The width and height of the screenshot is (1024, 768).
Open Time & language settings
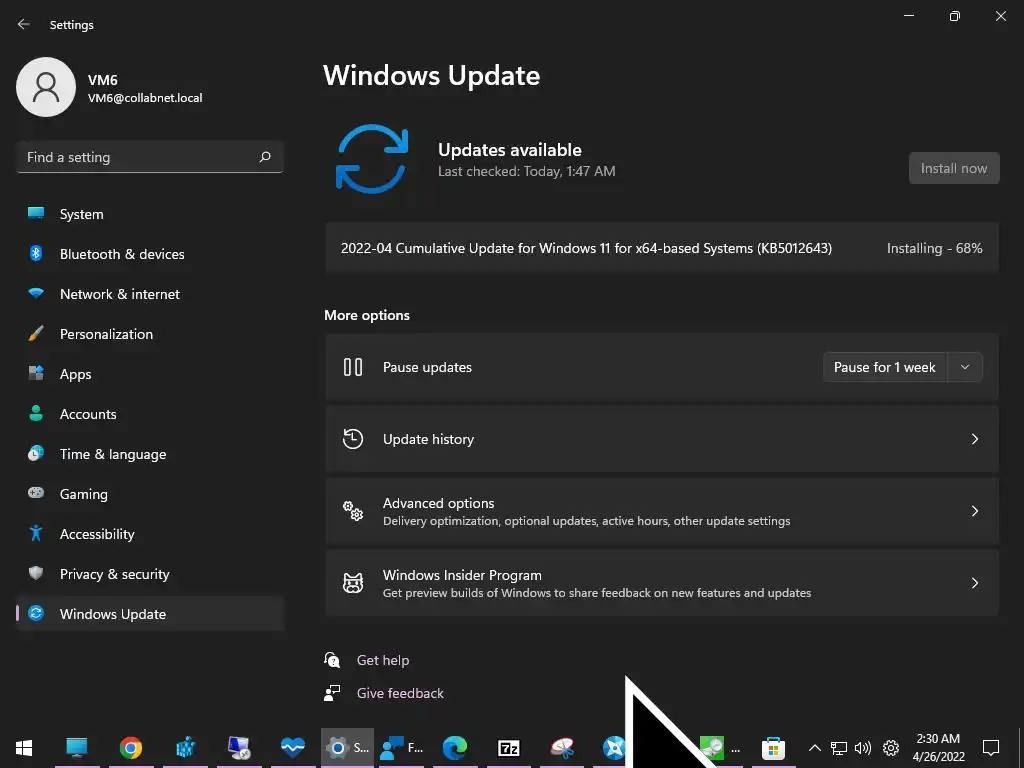(150, 454)
